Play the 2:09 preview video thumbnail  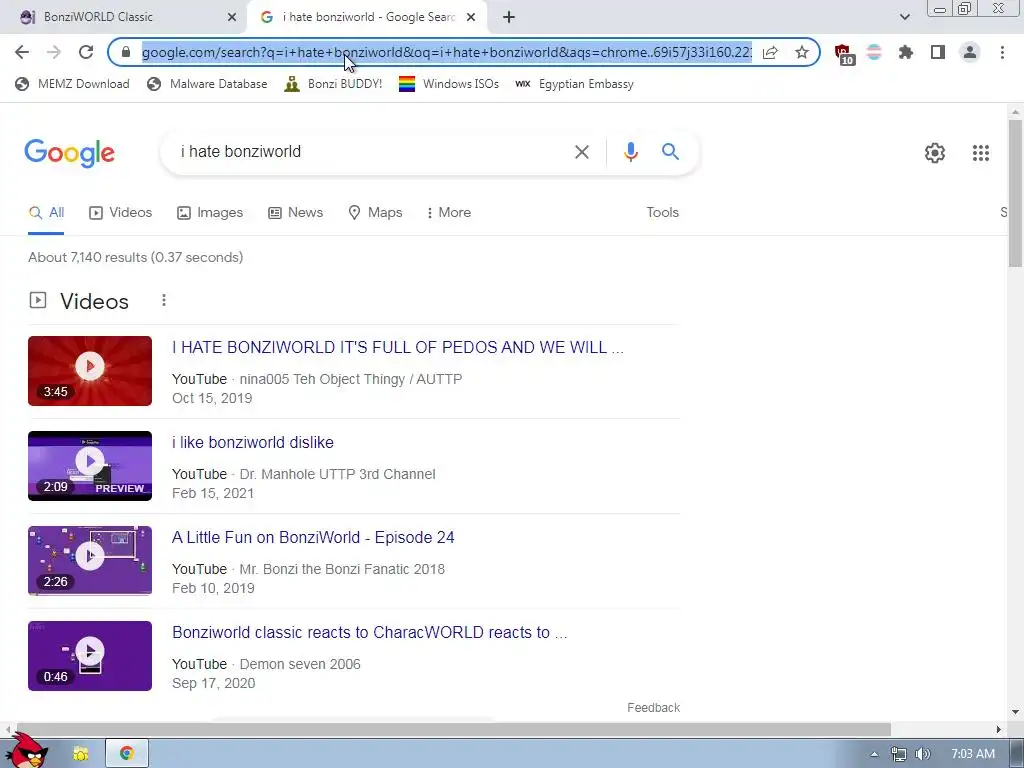(90, 466)
